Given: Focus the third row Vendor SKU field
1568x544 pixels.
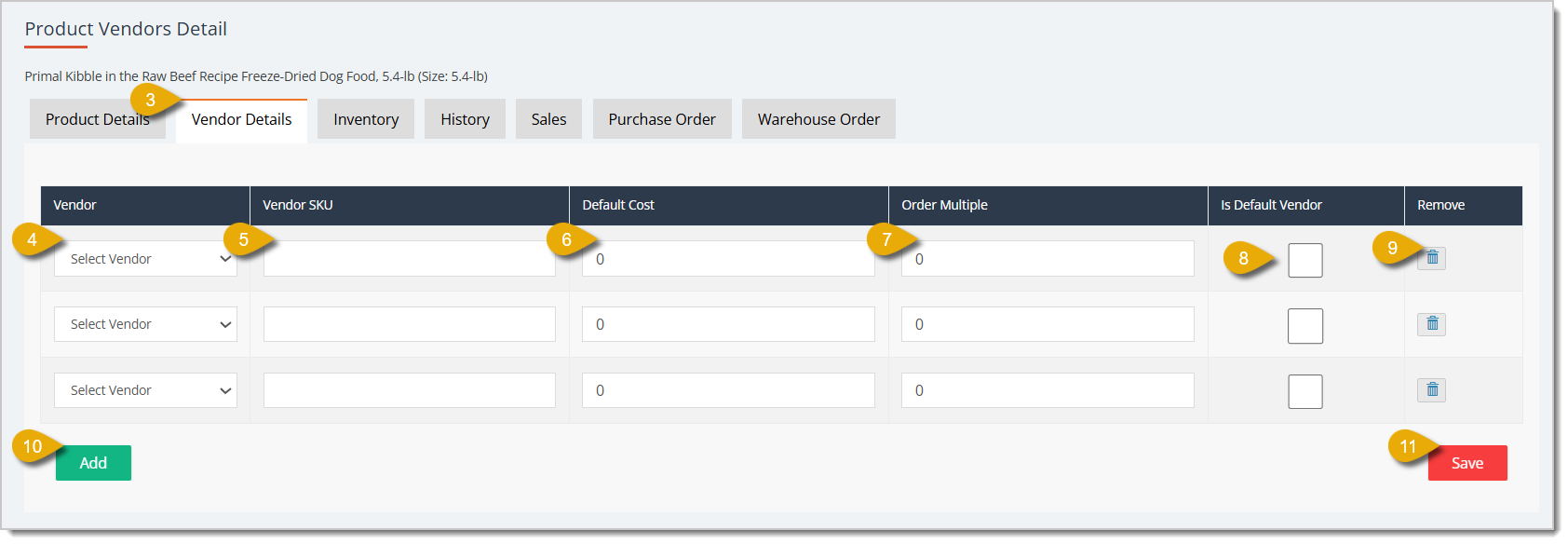Looking at the screenshot, I should point(410,390).
